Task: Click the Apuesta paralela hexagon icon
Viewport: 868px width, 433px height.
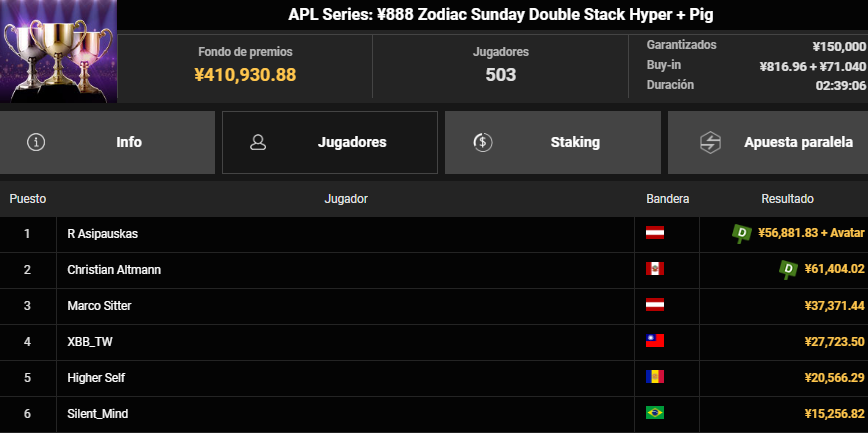Action: pos(710,142)
